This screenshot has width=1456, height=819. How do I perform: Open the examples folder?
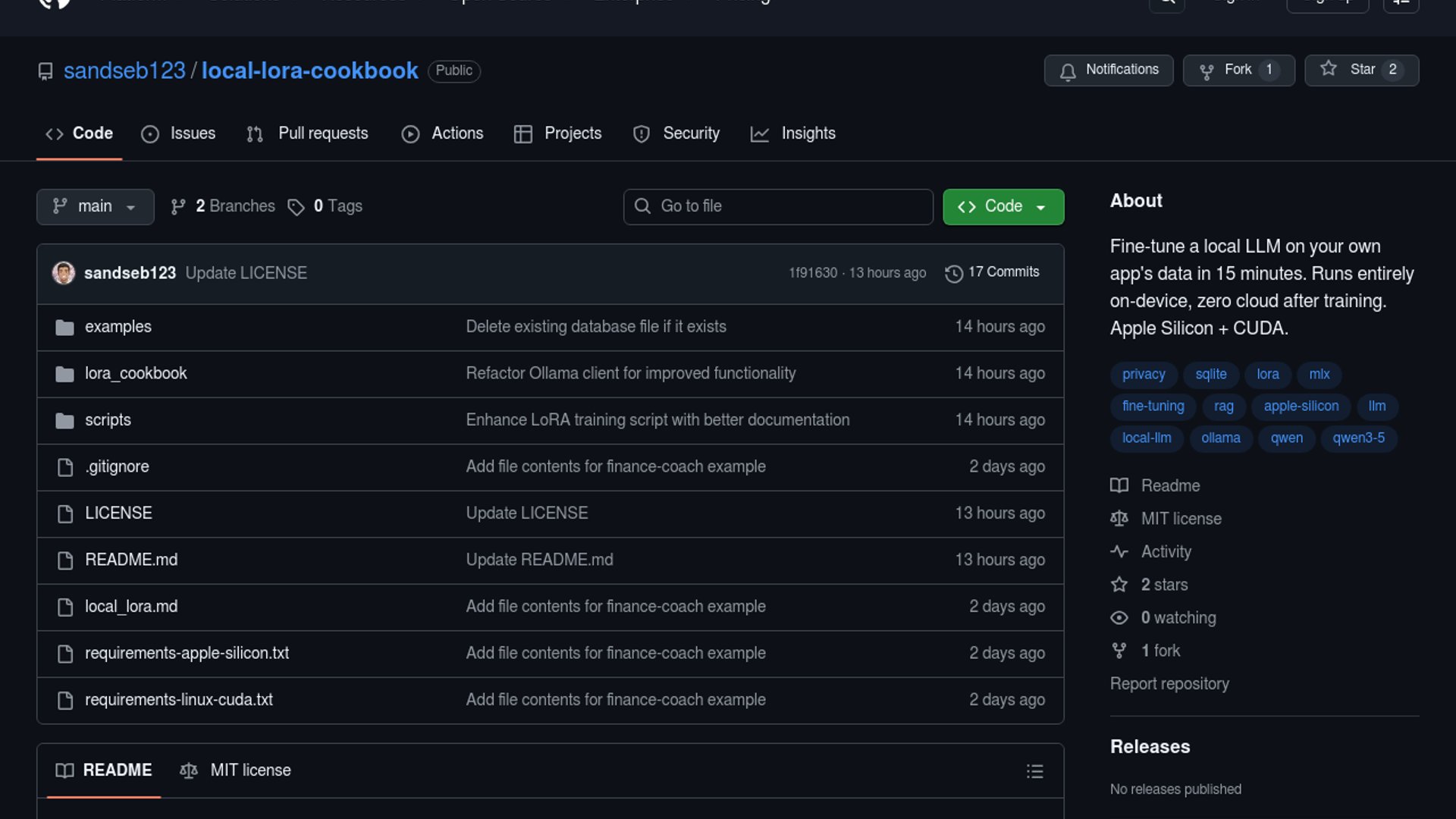pos(118,327)
